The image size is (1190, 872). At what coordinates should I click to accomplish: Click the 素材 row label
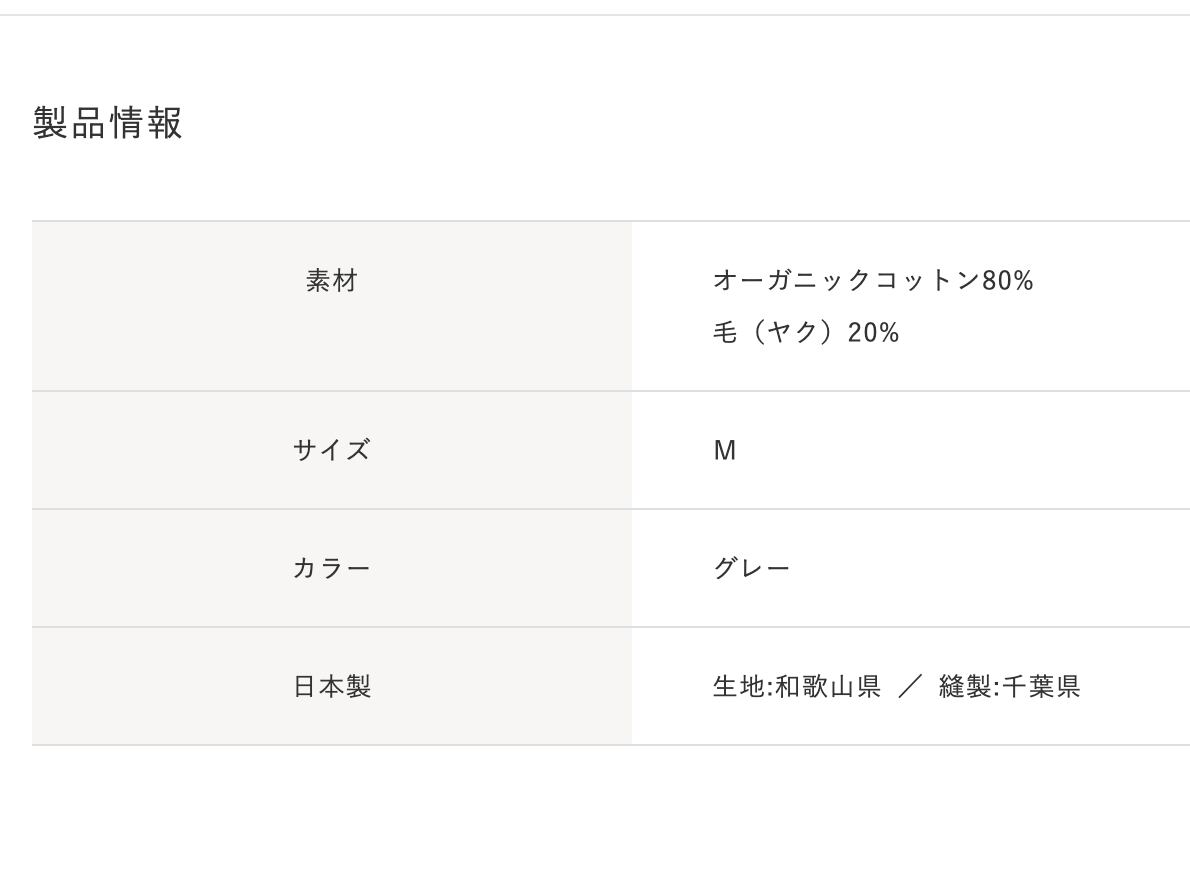click(x=332, y=281)
